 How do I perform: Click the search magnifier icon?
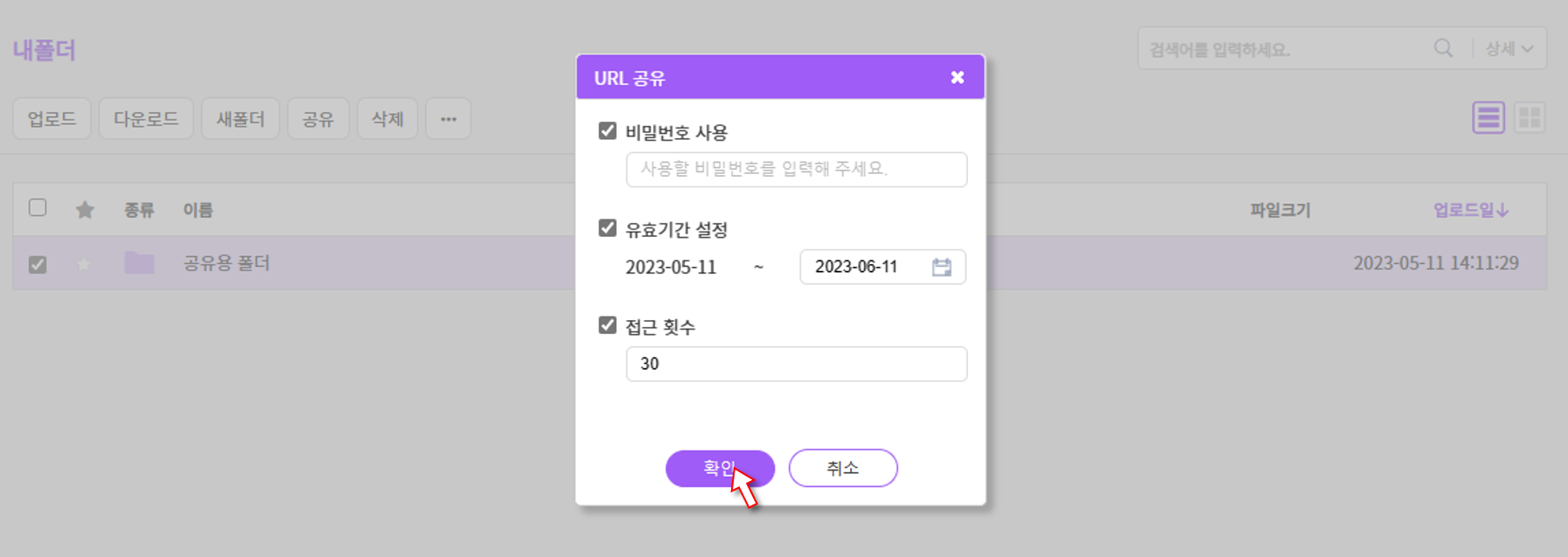[x=1443, y=48]
